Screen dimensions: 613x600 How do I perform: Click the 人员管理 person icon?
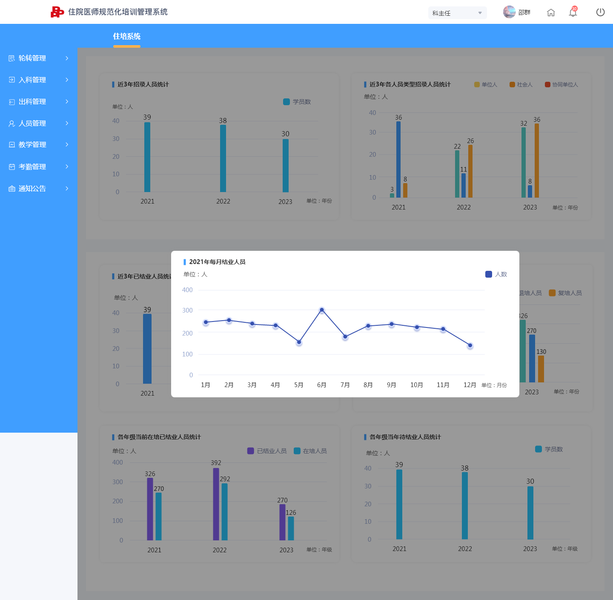12,123
